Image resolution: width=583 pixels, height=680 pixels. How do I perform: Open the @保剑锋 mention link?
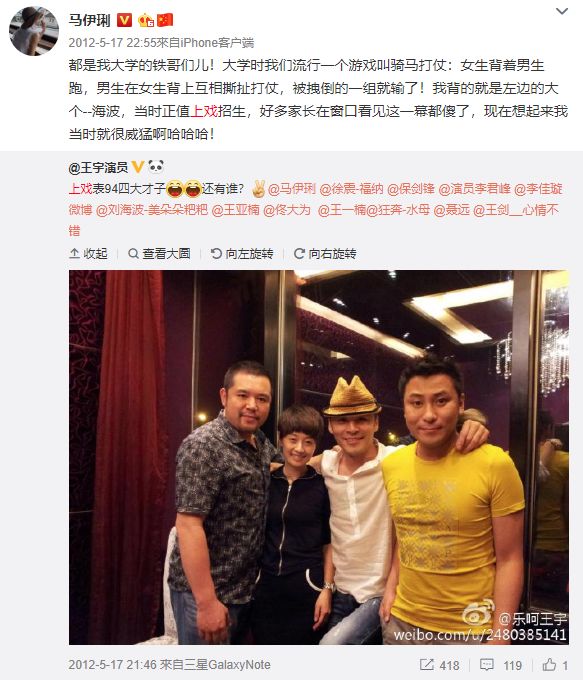tap(410, 189)
